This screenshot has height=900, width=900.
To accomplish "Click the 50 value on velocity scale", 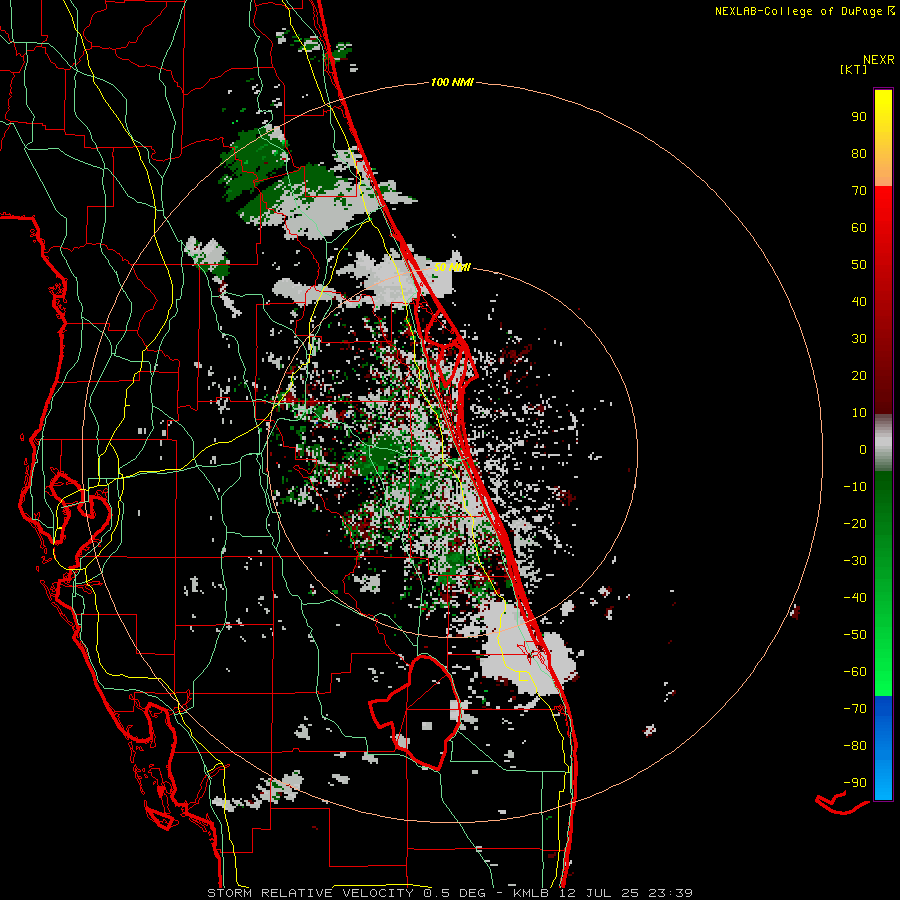I will [859, 265].
